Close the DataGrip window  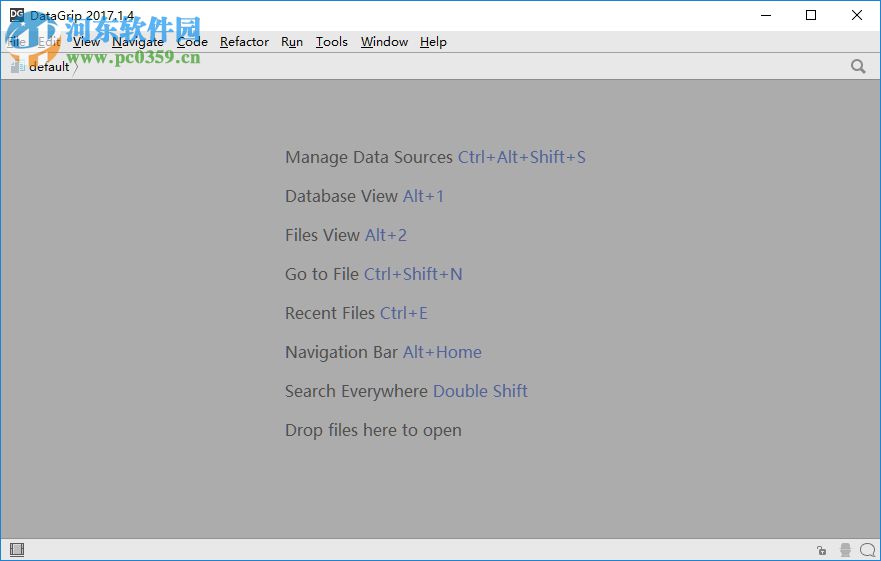coord(857,15)
